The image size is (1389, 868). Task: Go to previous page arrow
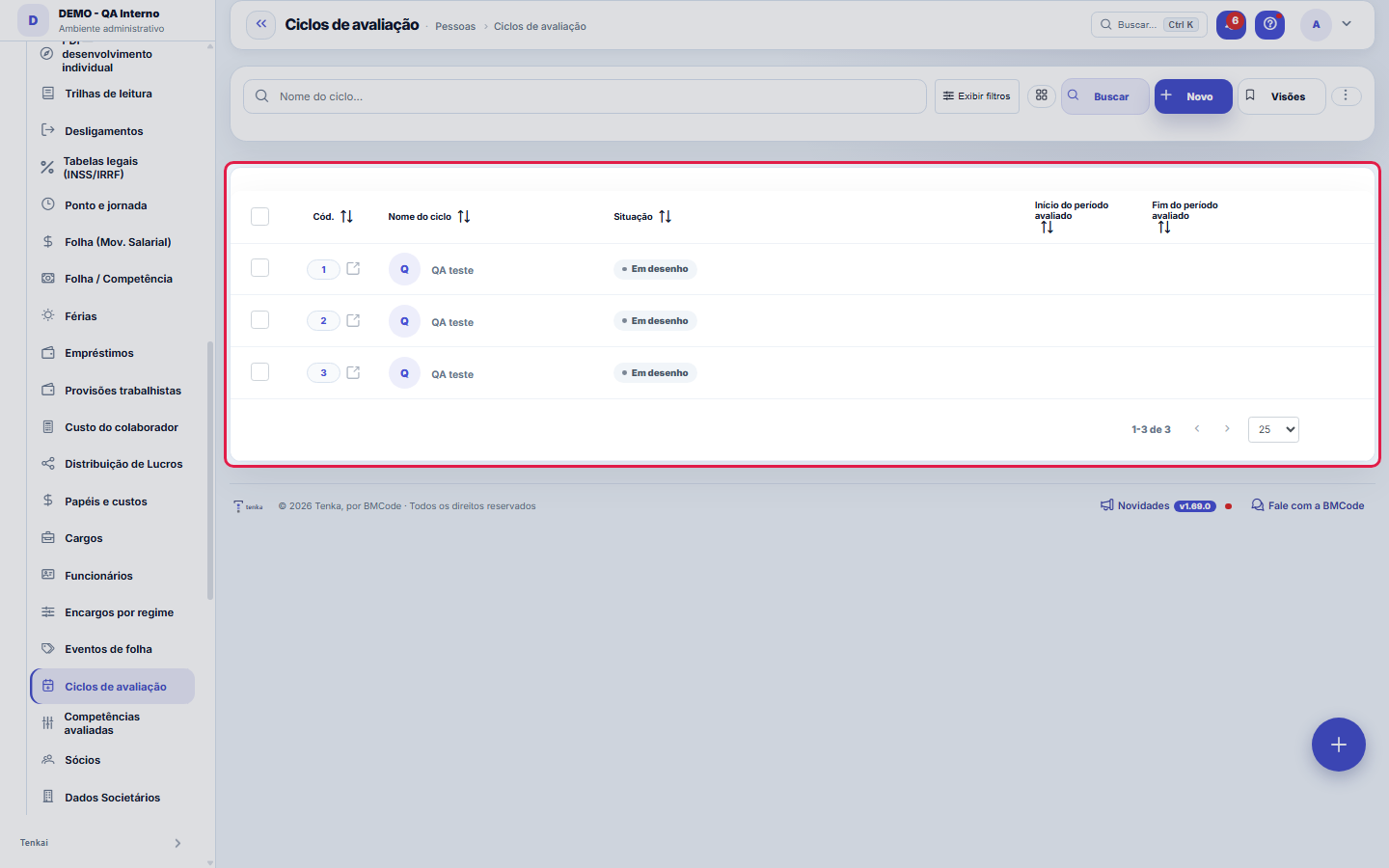tap(1197, 429)
